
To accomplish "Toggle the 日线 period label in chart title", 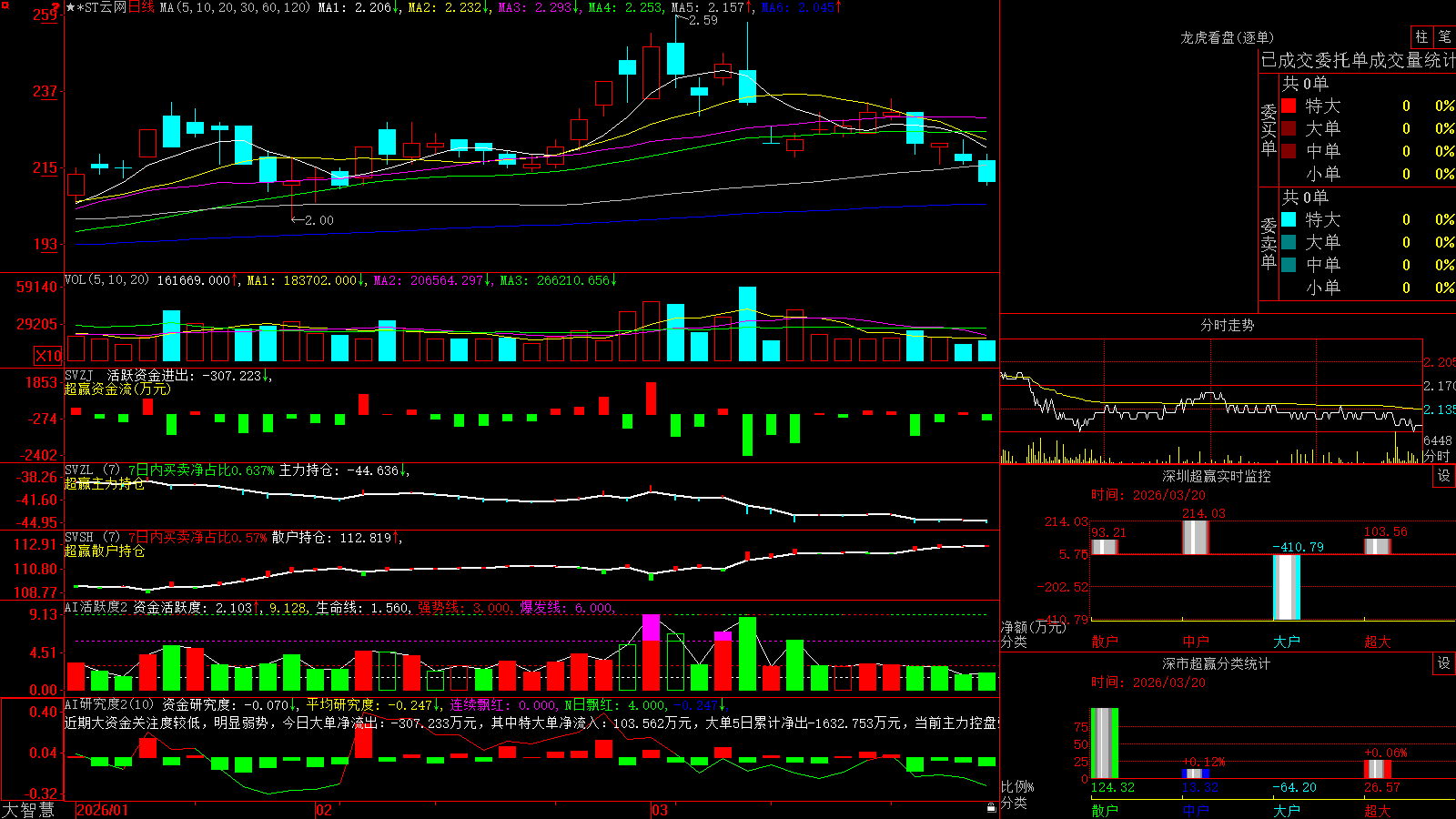I will pyautogui.click(x=141, y=7).
